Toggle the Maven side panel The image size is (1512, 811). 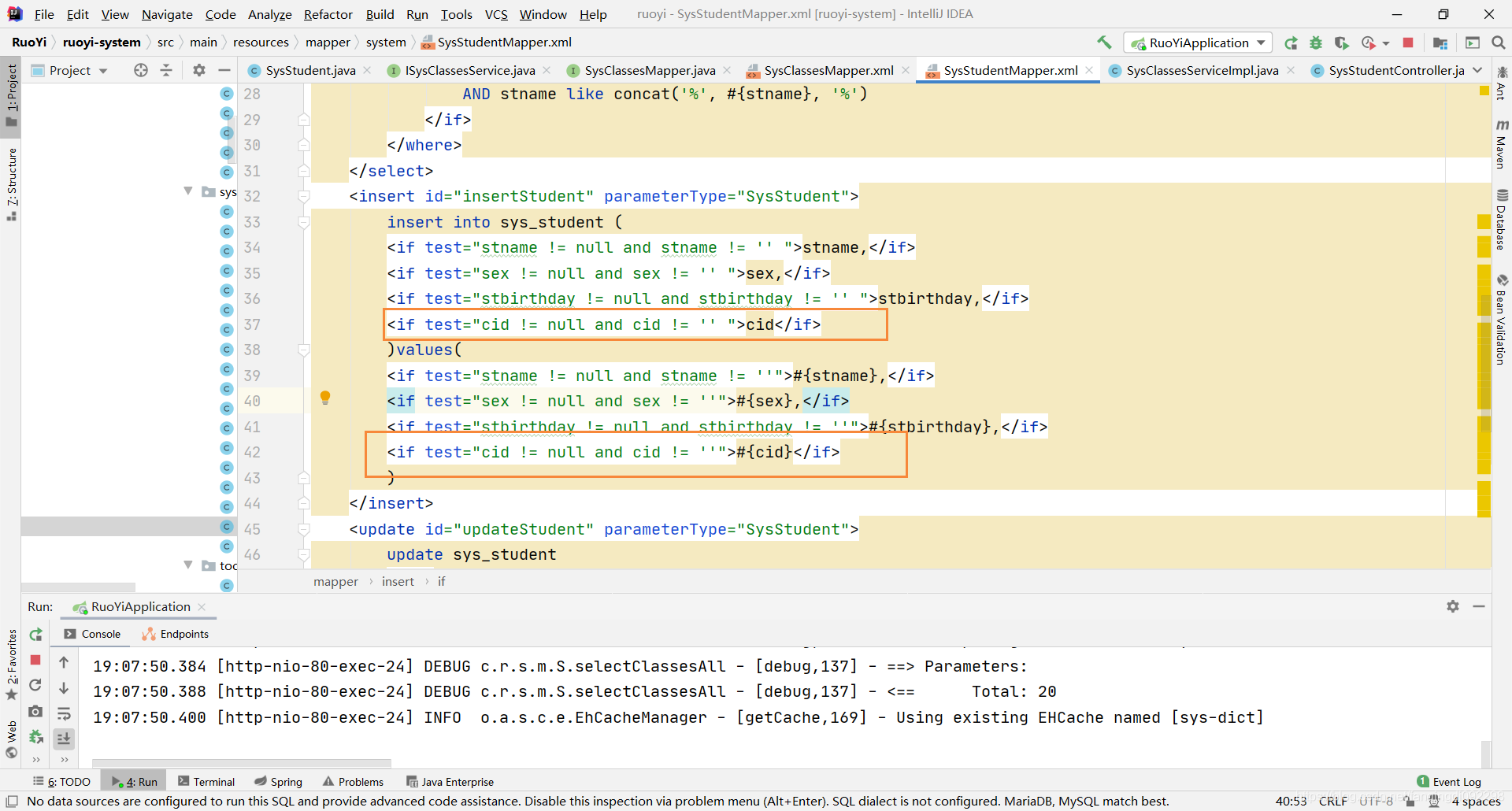coord(1502,145)
